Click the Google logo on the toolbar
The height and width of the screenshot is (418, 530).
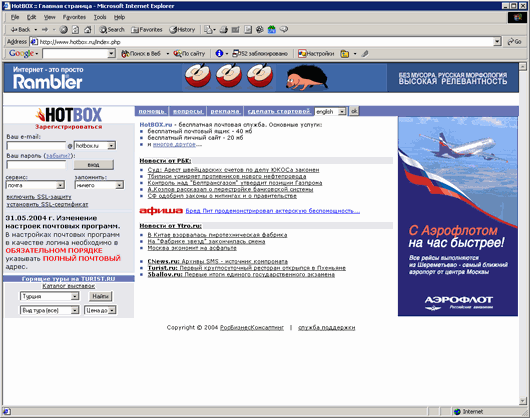(21, 53)
